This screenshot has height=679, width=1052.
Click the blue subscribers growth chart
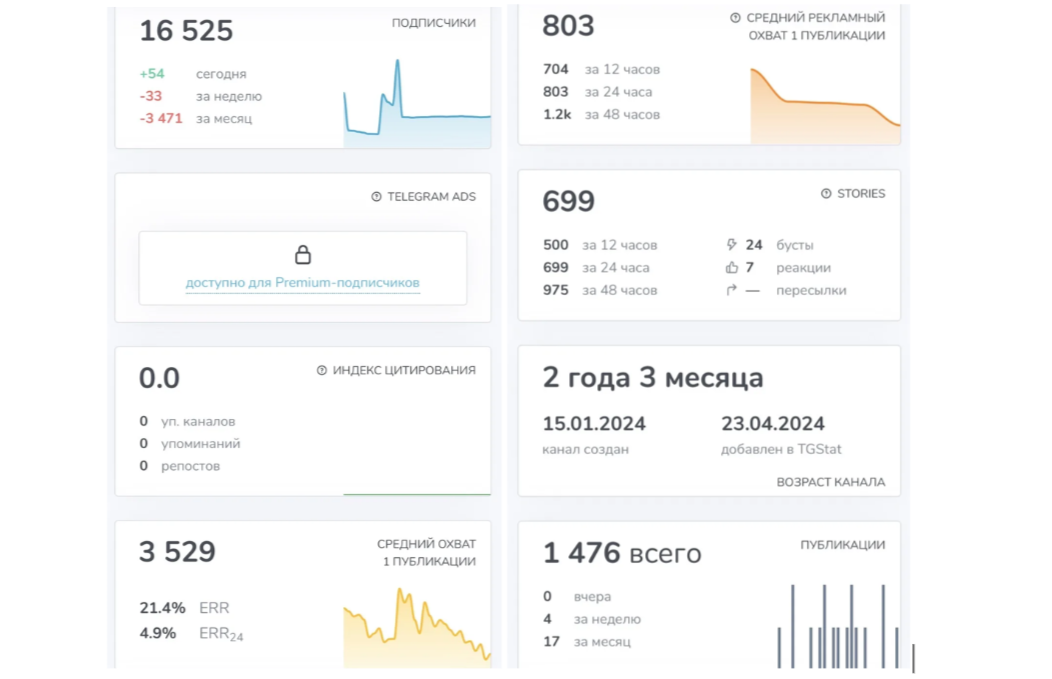point(417,110)
